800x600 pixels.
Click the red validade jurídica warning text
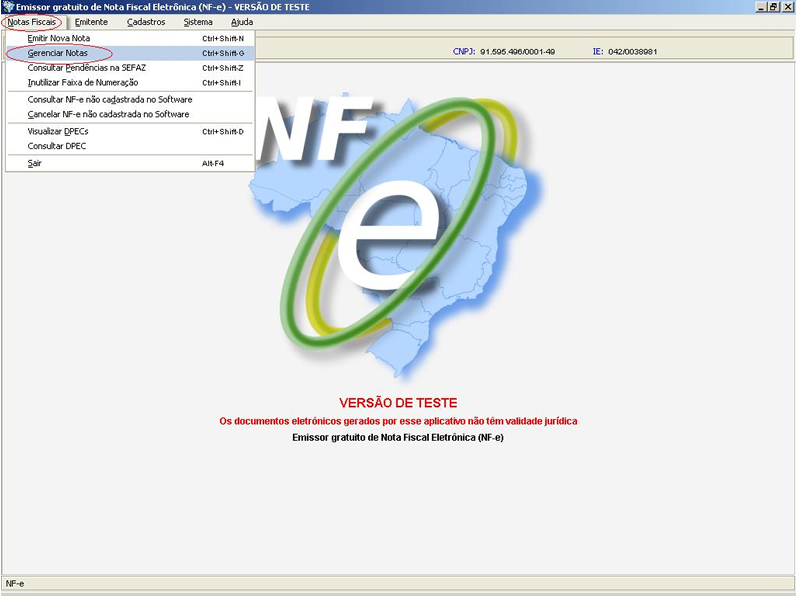coord(398,421)
